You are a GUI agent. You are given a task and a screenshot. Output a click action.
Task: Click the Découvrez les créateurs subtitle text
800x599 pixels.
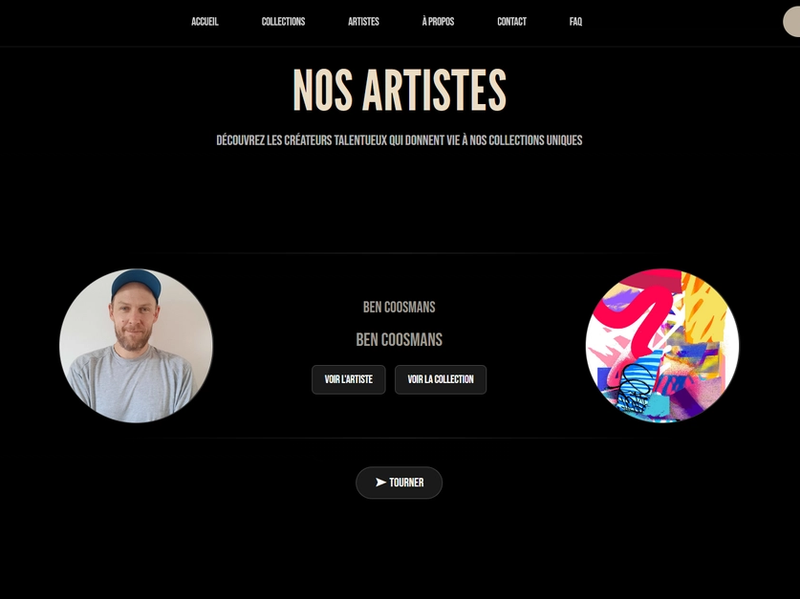tap(399, 140)
